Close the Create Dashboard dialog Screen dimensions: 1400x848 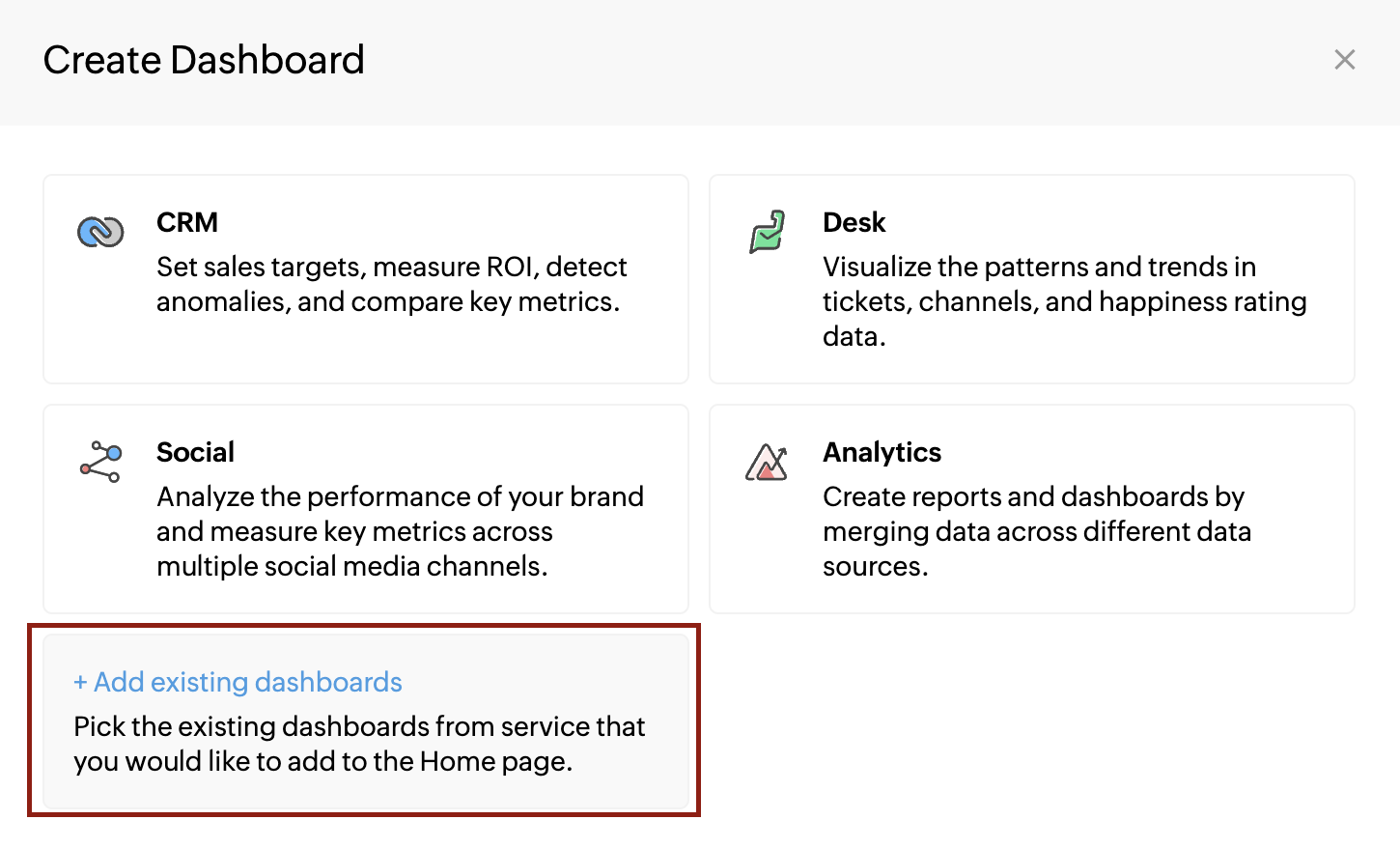(1345, 60)
